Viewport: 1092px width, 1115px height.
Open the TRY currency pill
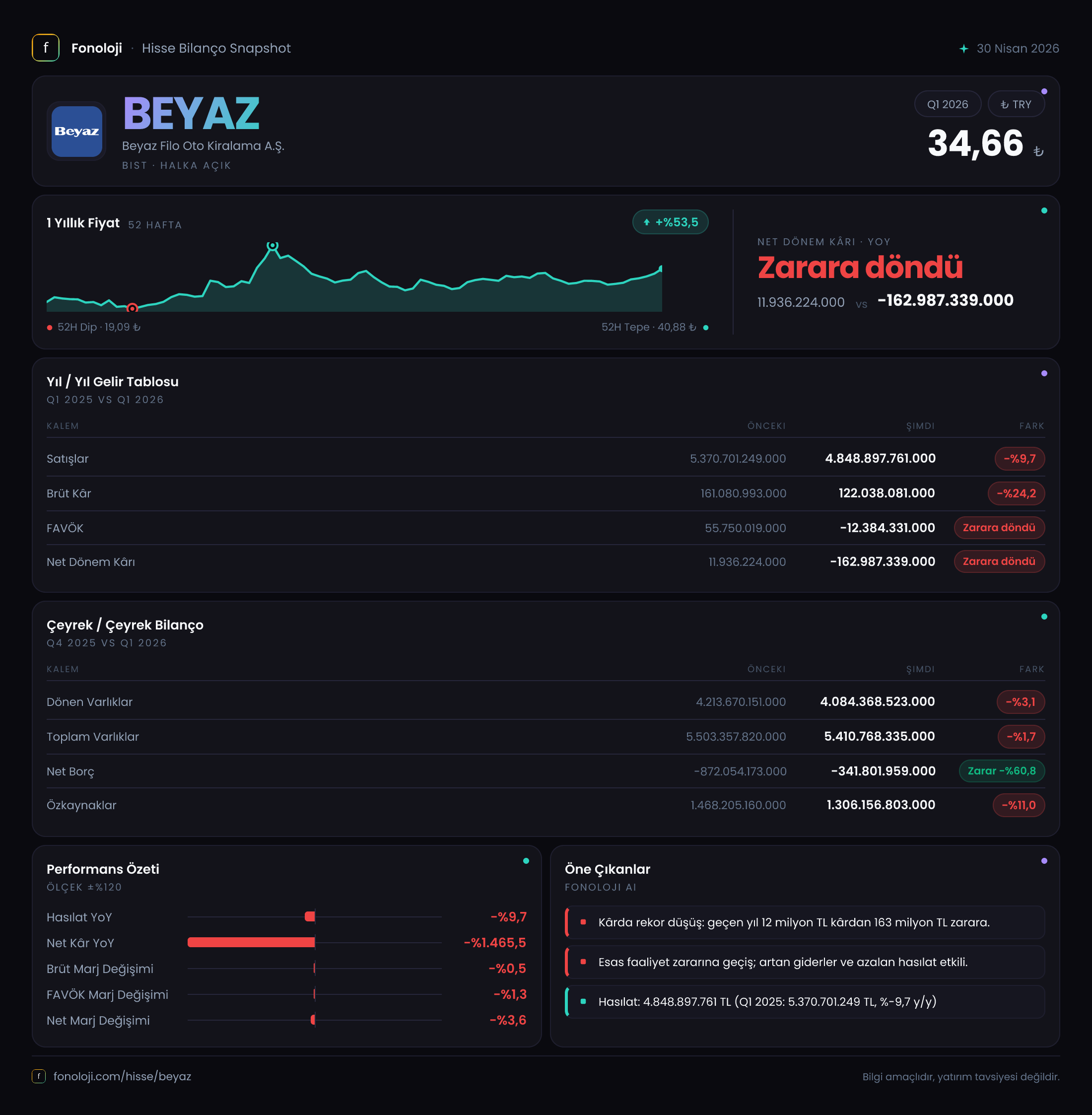click(x=1015, y=104)
